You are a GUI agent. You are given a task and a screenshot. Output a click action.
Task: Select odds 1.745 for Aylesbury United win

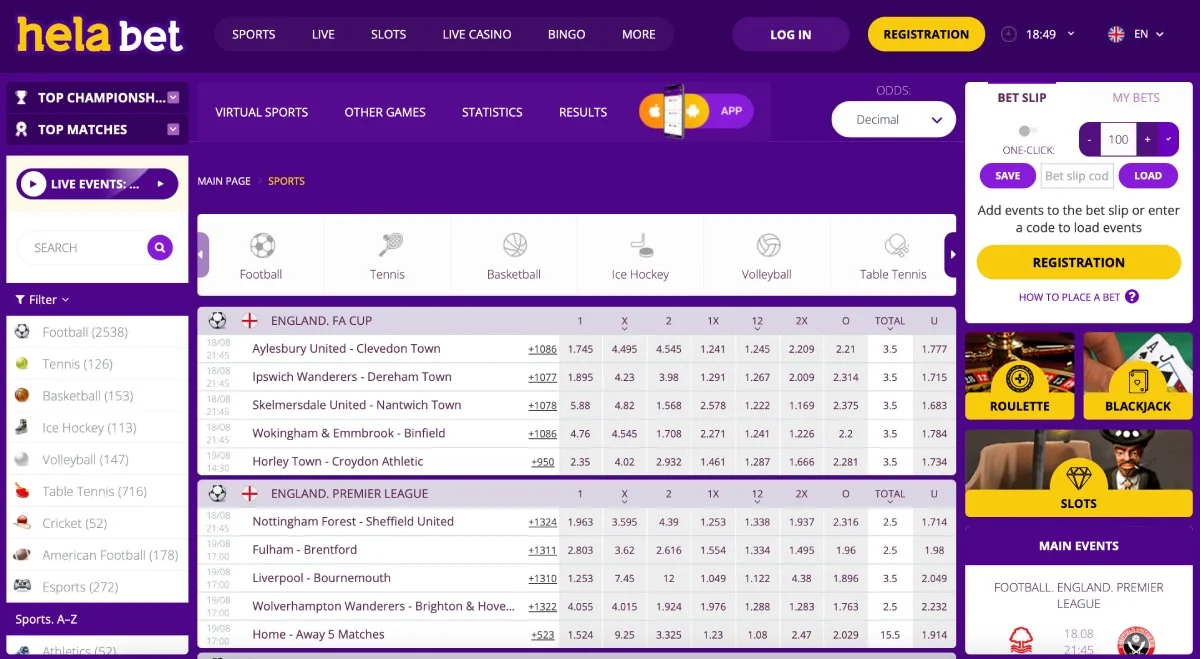click(x=580, y=349)
